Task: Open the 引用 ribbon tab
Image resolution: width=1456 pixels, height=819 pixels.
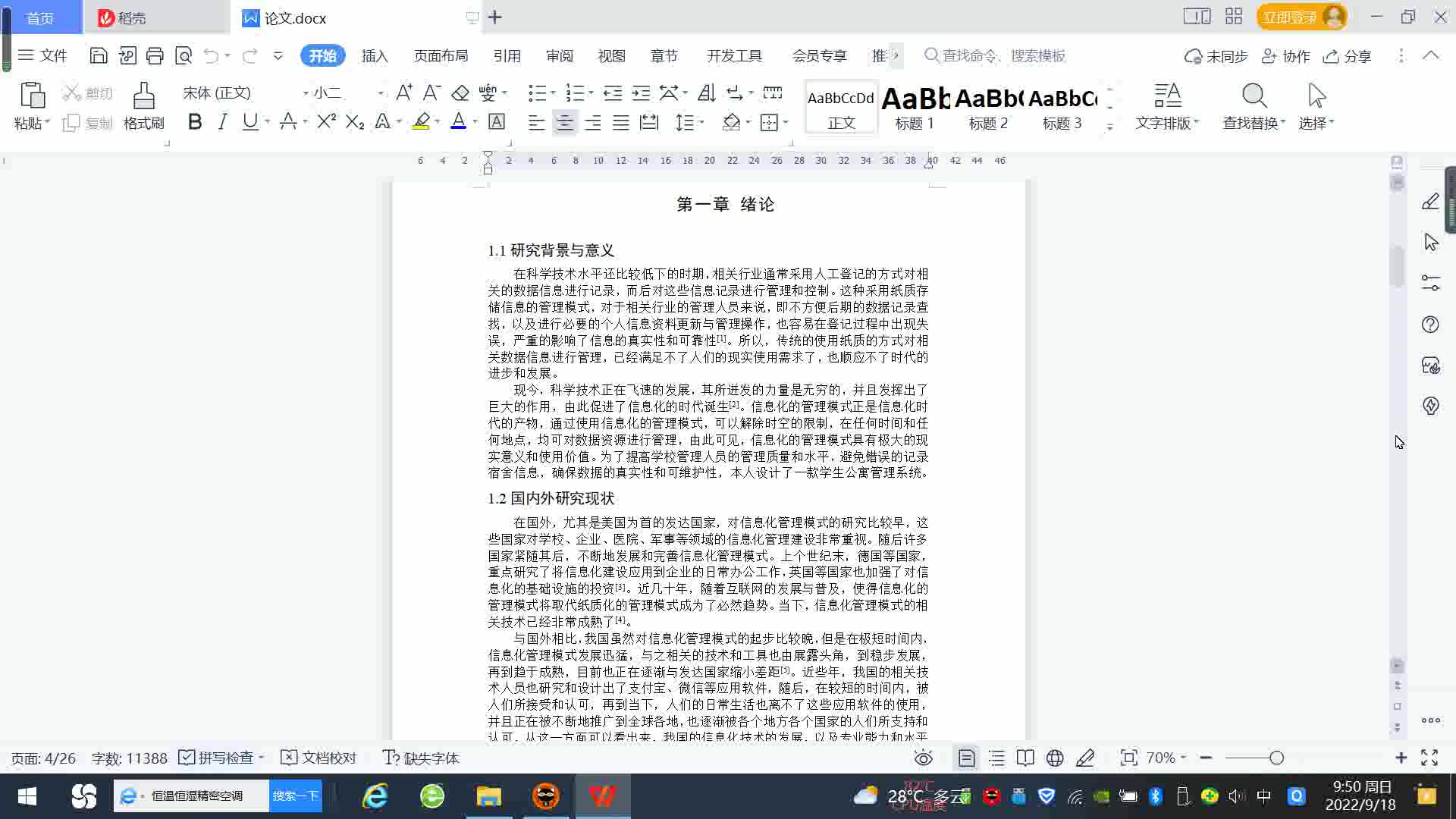Action: pos(507,56)
